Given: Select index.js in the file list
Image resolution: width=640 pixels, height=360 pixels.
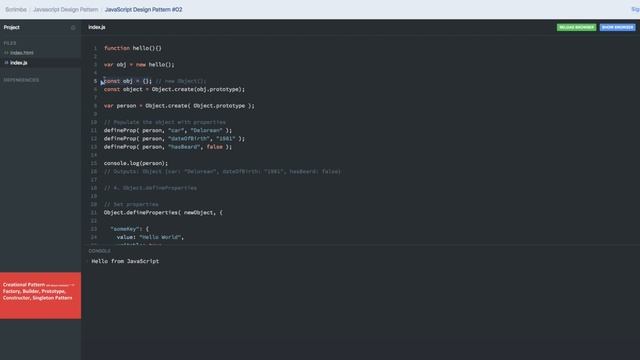Looking at the screenshot, I should 19,63.
